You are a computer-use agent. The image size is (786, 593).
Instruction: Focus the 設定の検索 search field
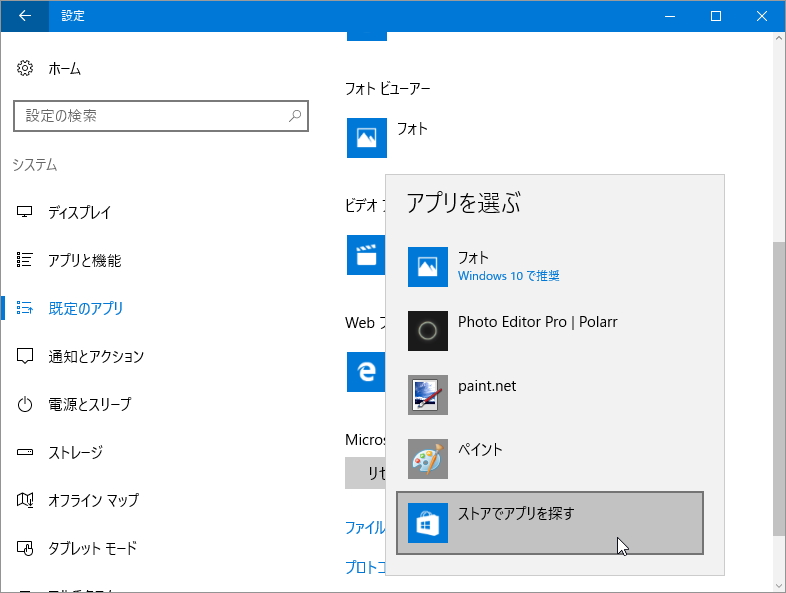coord(160,116)
